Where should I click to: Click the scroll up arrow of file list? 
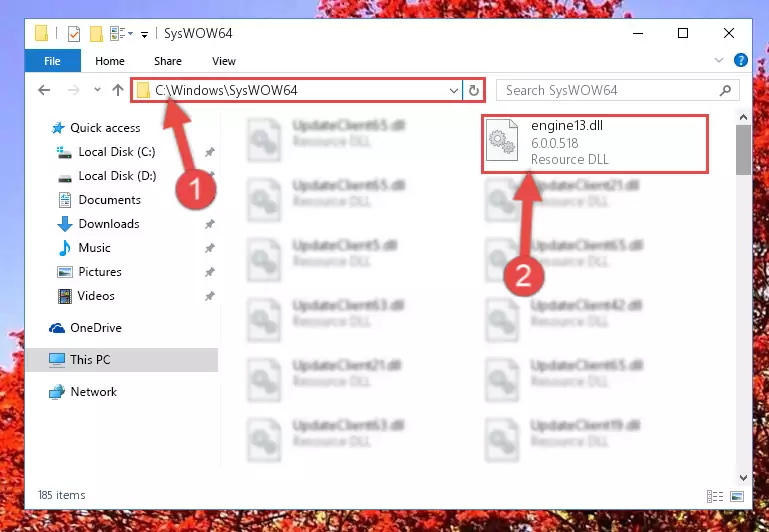(743, 117)
